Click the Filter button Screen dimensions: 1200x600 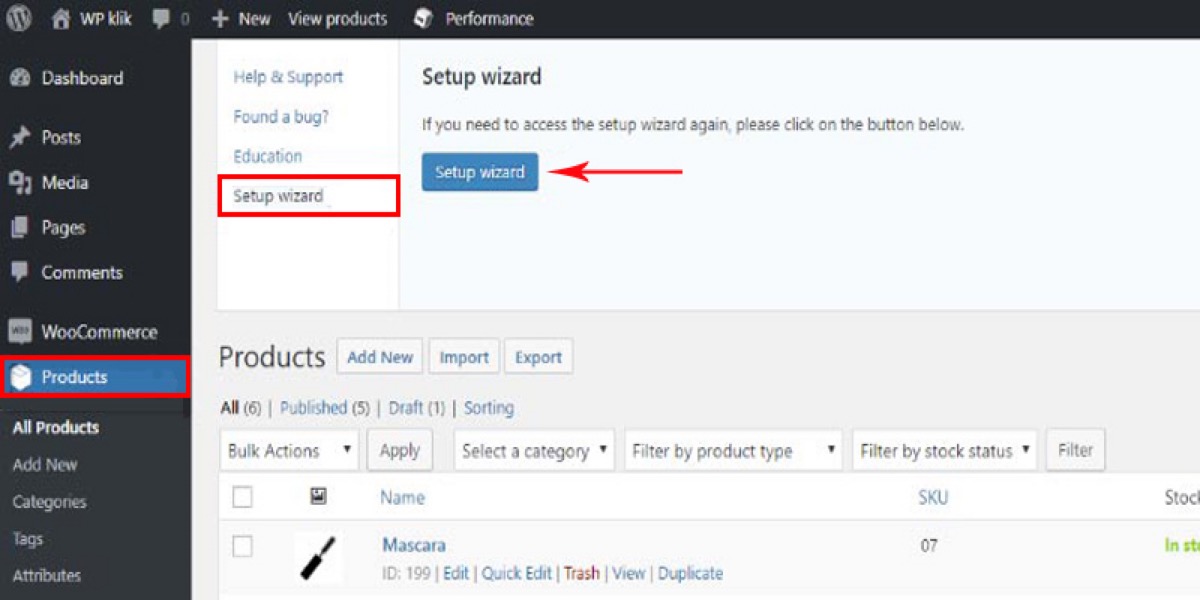(1076, 450)
